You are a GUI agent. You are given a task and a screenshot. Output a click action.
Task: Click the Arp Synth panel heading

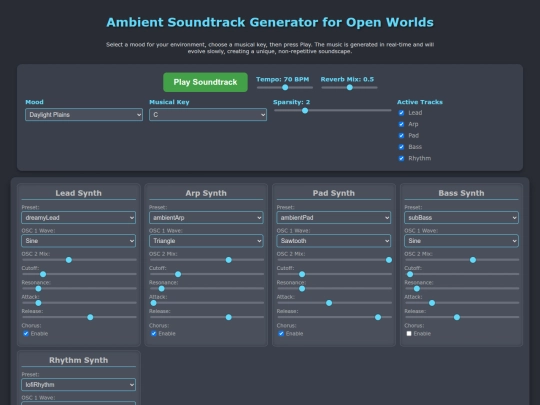click(206, 193)
